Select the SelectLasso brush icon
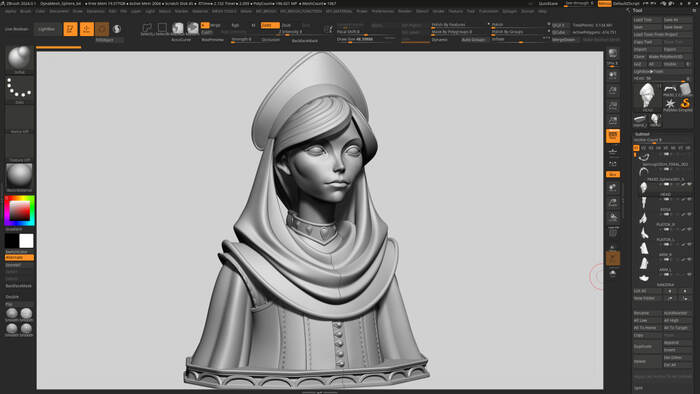 147,29
